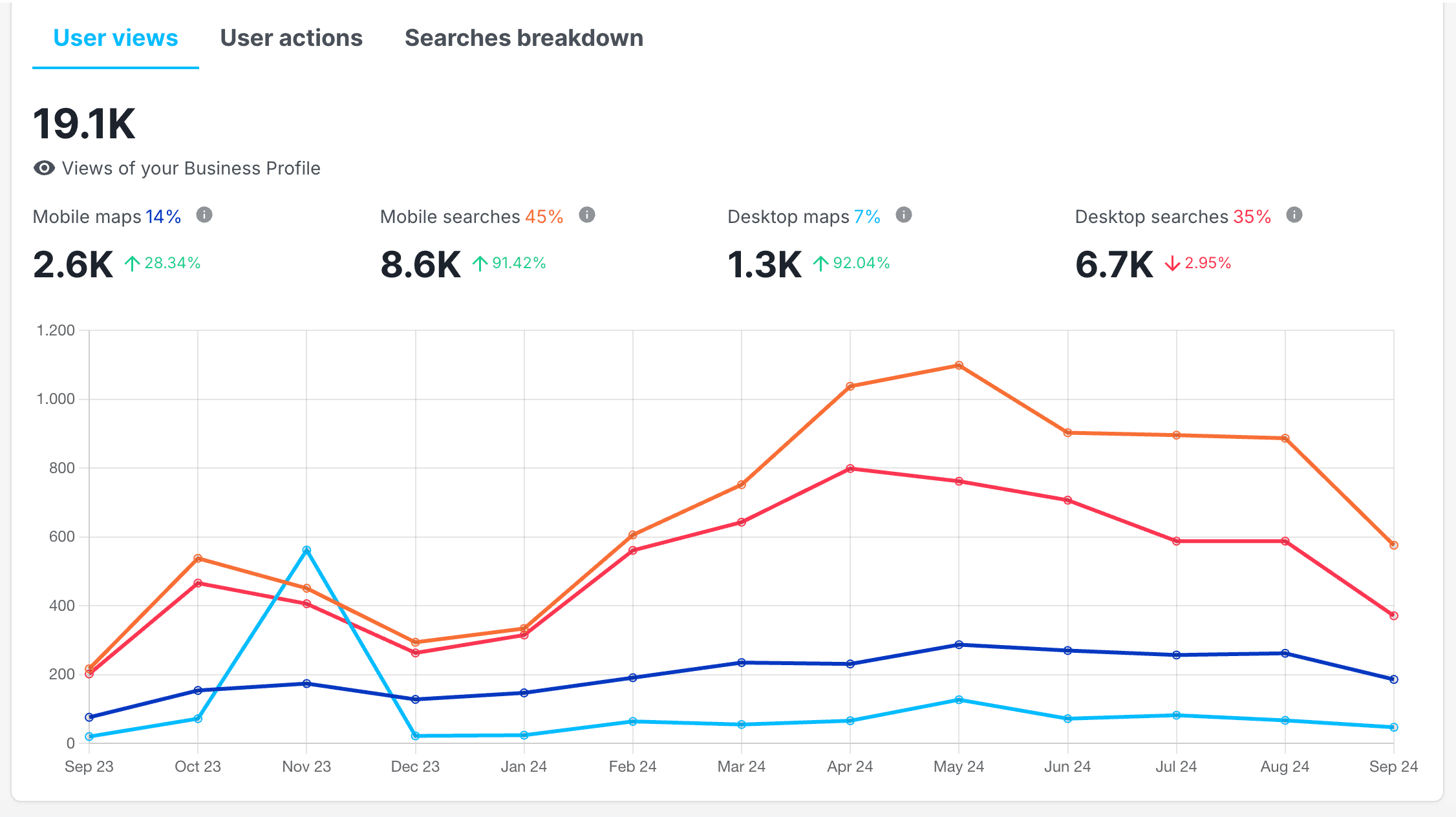The width and height of the screenshot is (1456, 817).
Task: Click info icon beside Mobile searches
Action: tap(587, 215)
